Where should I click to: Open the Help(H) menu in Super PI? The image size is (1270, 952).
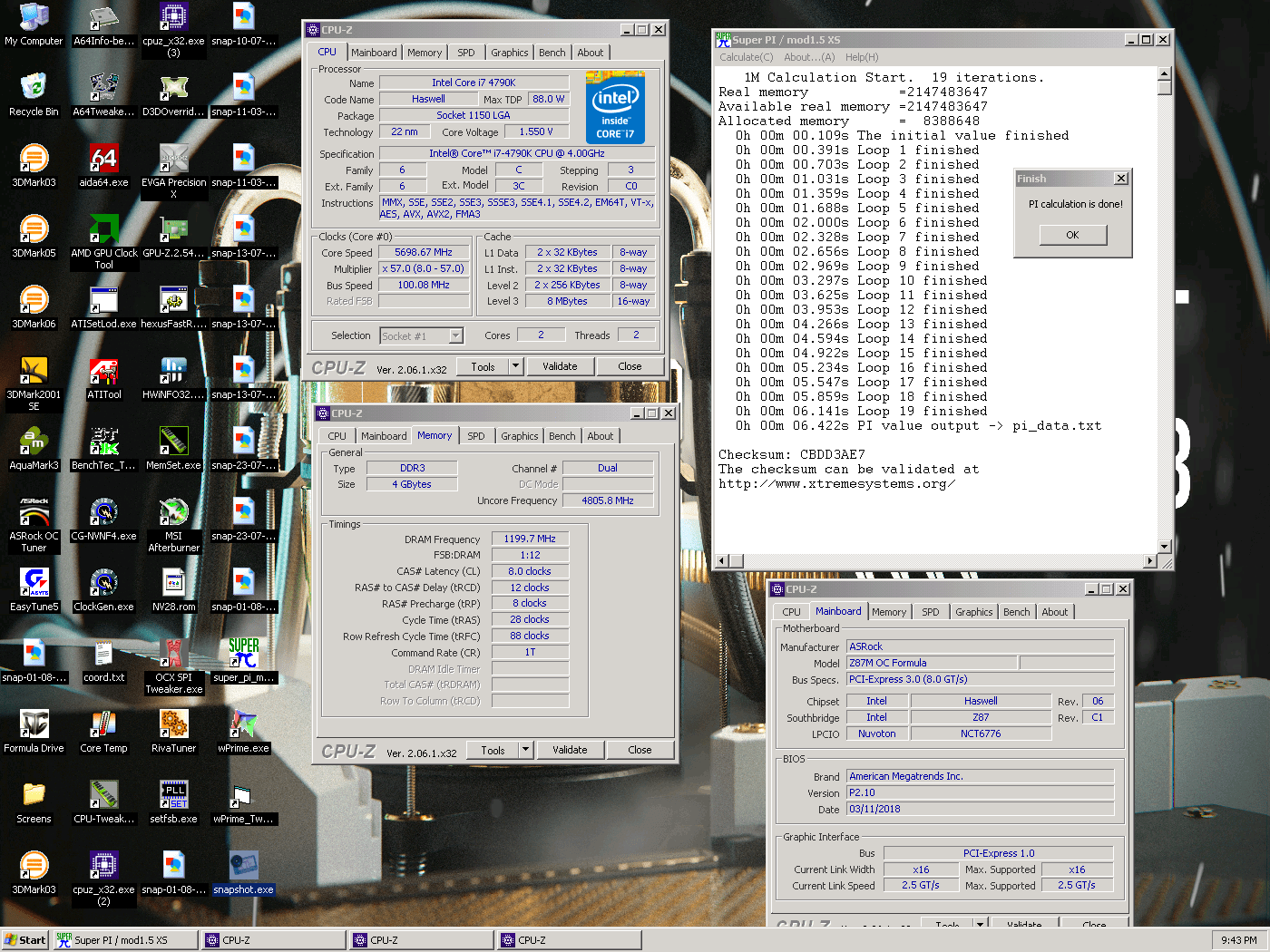862,57
